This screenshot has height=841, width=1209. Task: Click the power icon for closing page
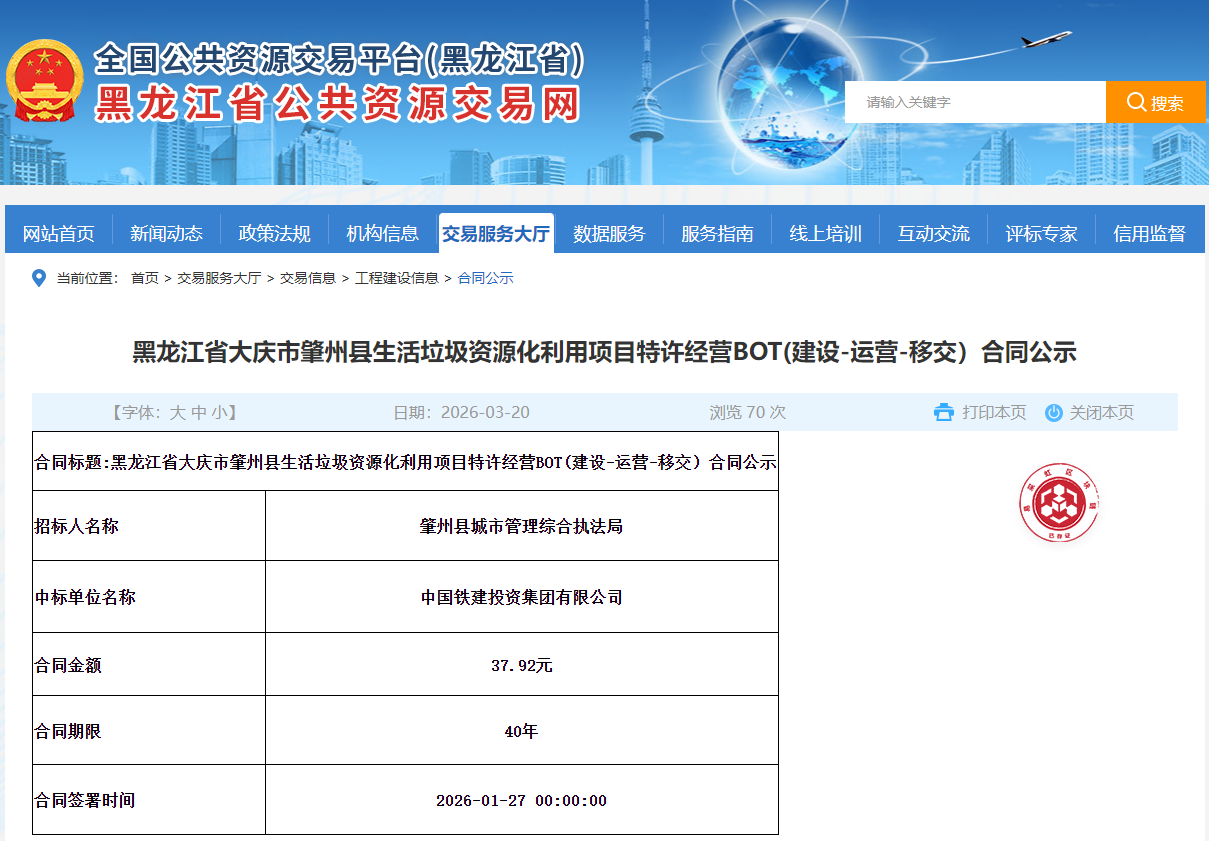click(x=1053, y=412)
